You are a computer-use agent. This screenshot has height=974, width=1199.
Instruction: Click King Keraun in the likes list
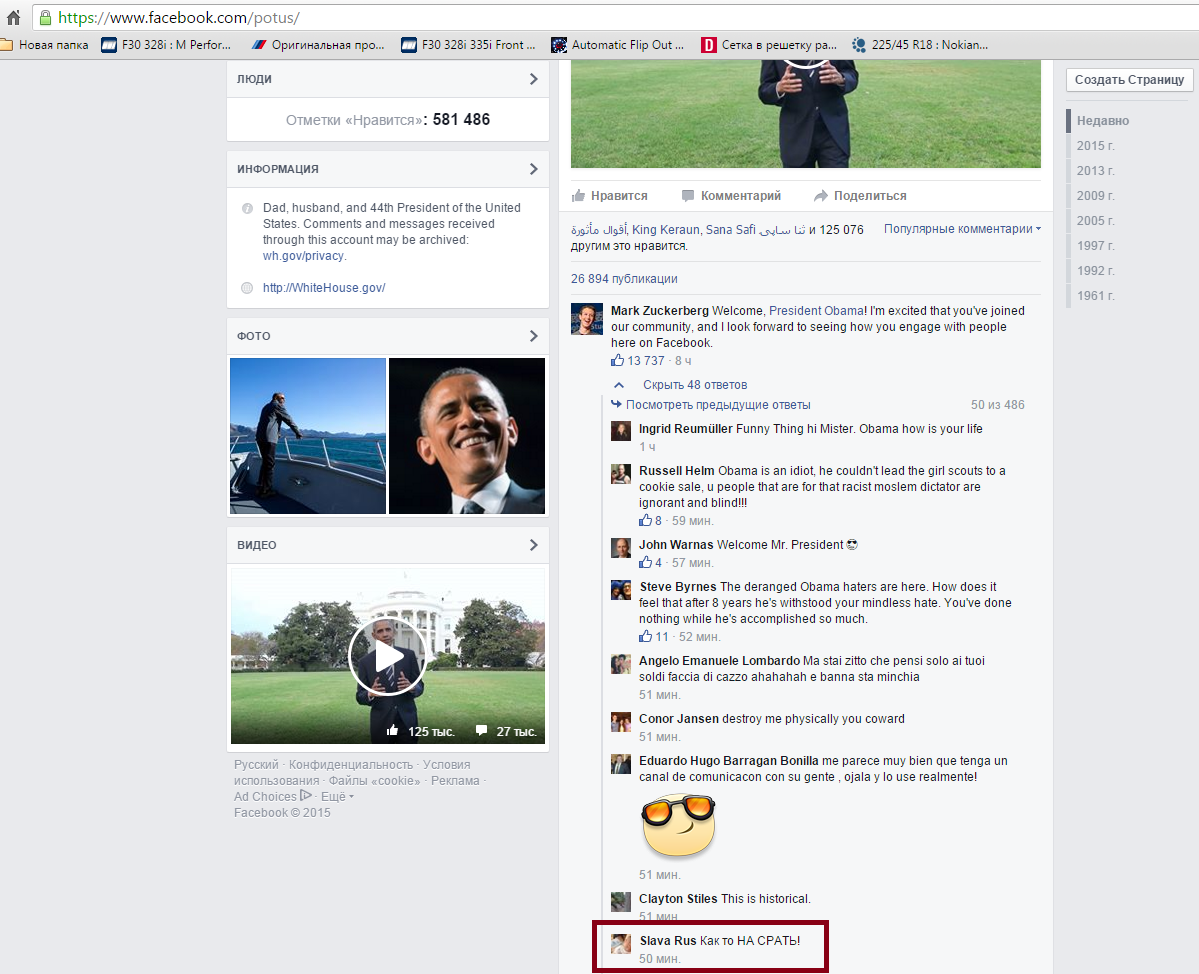[665, 229]
